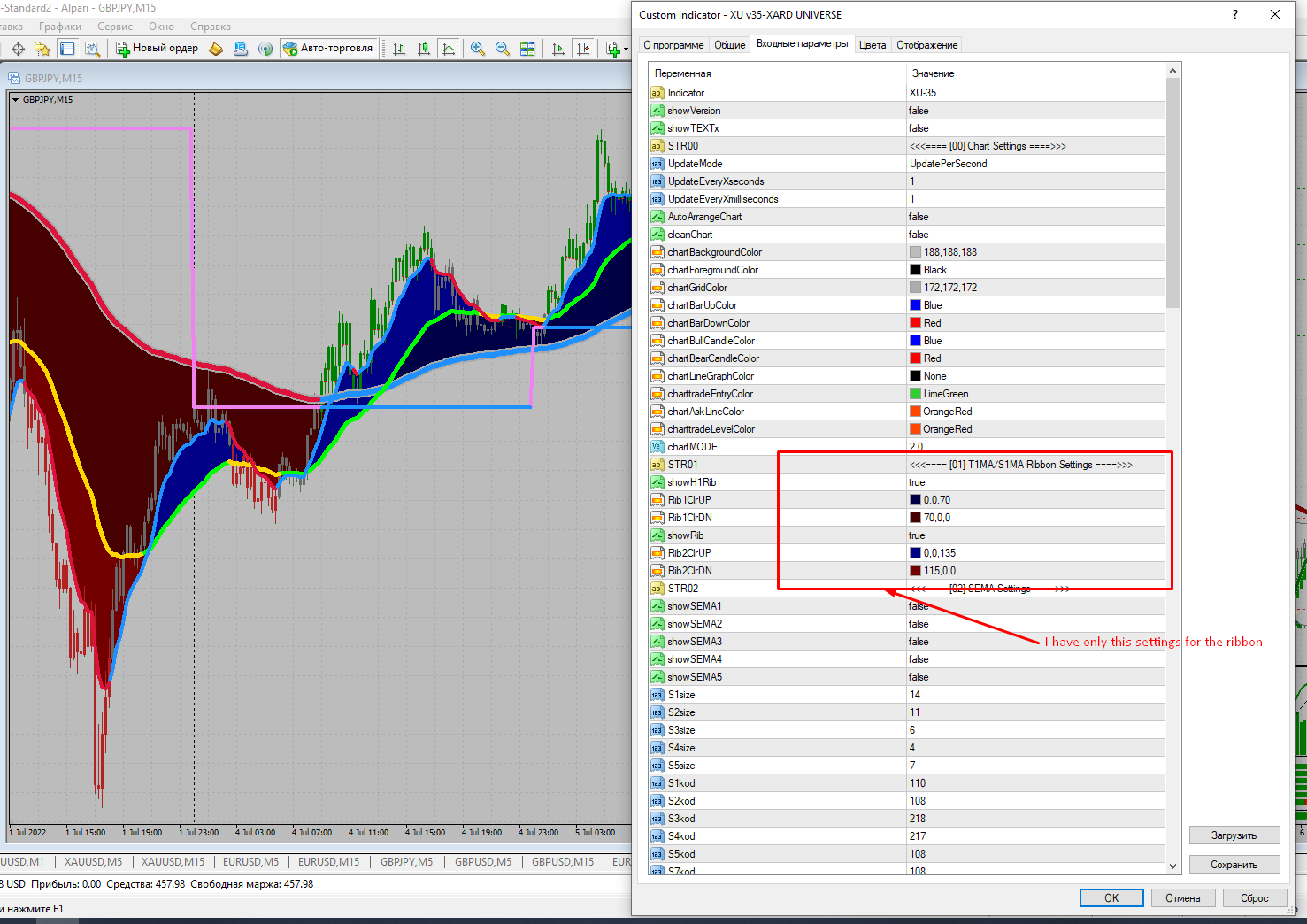
Task: Switch chart to line chart view
Action: point(450,49)
